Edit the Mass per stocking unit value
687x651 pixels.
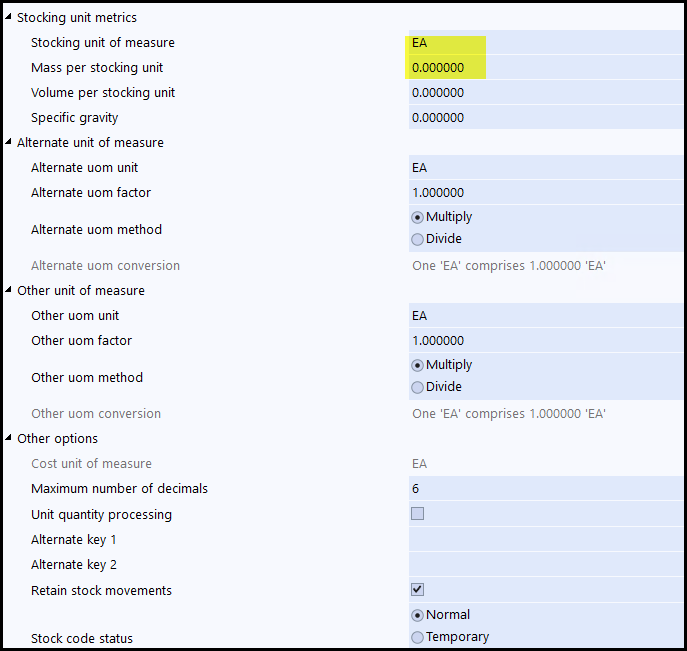pos(545,68)
